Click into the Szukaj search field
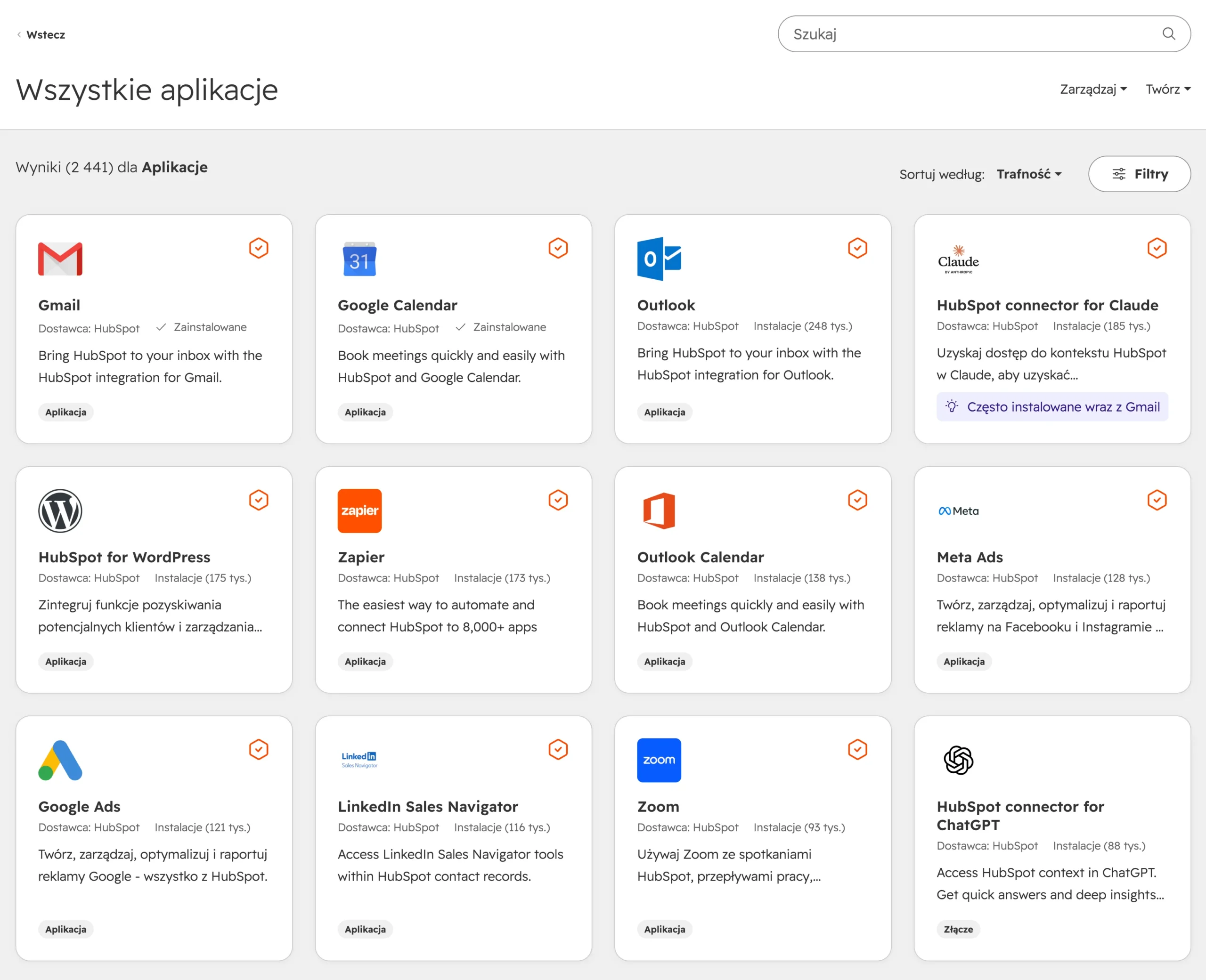This screenshot has width=1206, height=980. coord(984,34)
